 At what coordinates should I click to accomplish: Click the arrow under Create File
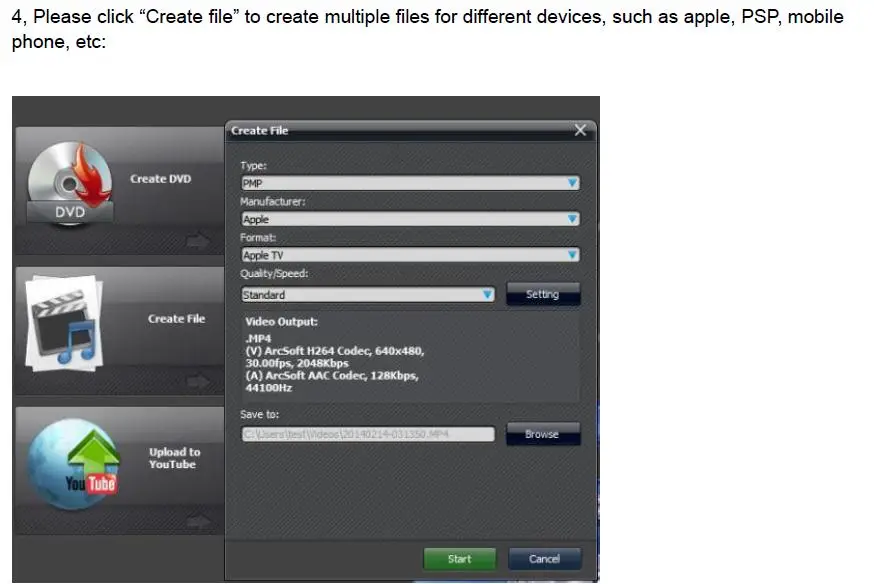tap(198, 382)
